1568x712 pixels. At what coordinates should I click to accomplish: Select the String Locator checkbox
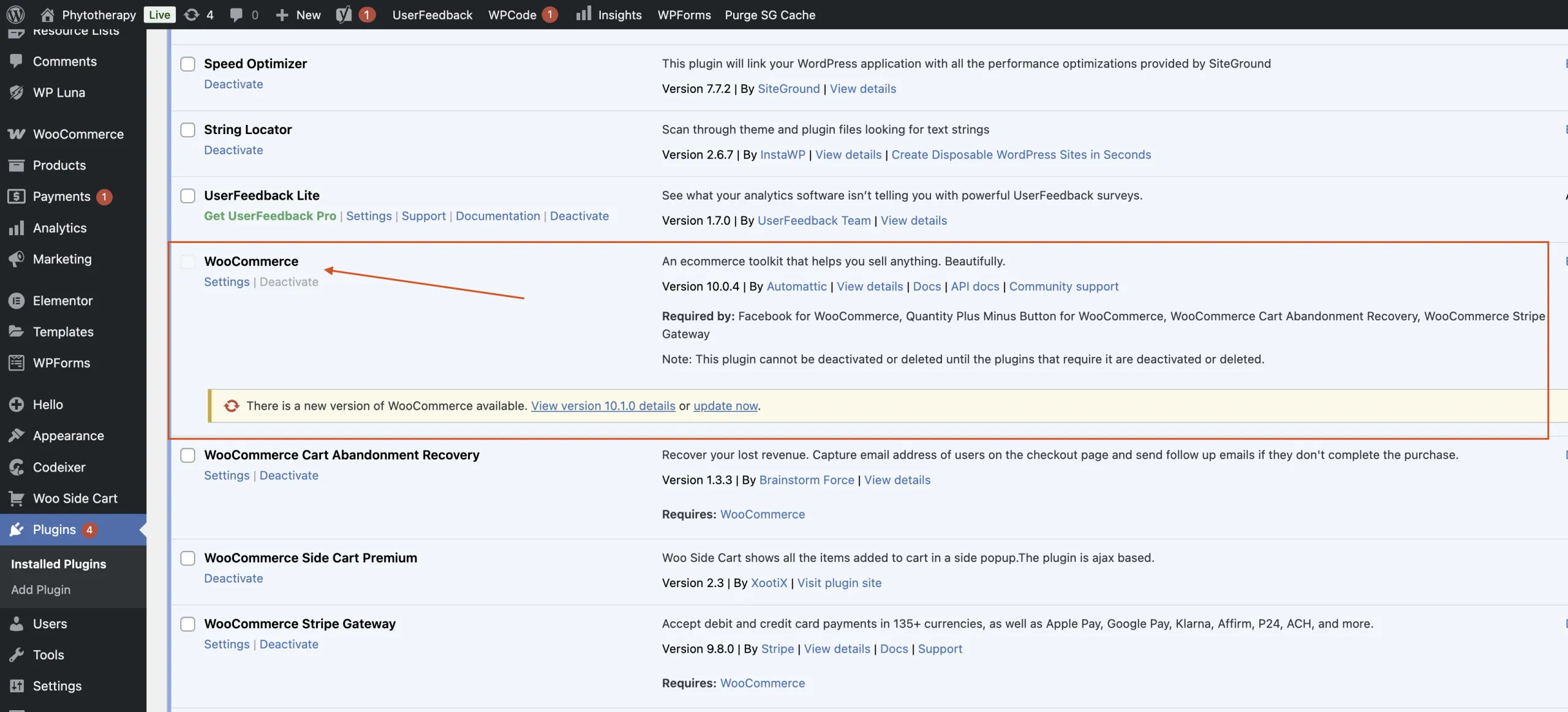tap(188, 130)
